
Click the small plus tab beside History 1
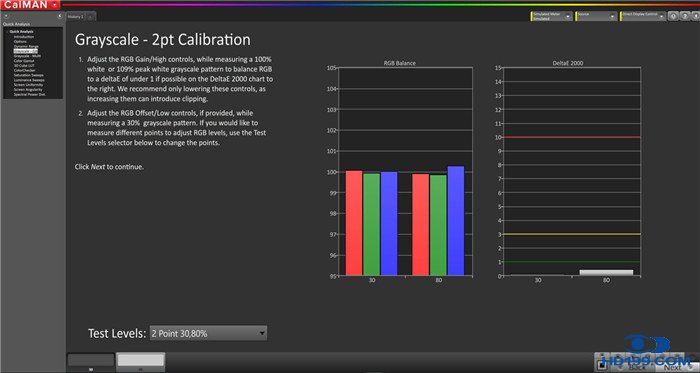(90, 17)
